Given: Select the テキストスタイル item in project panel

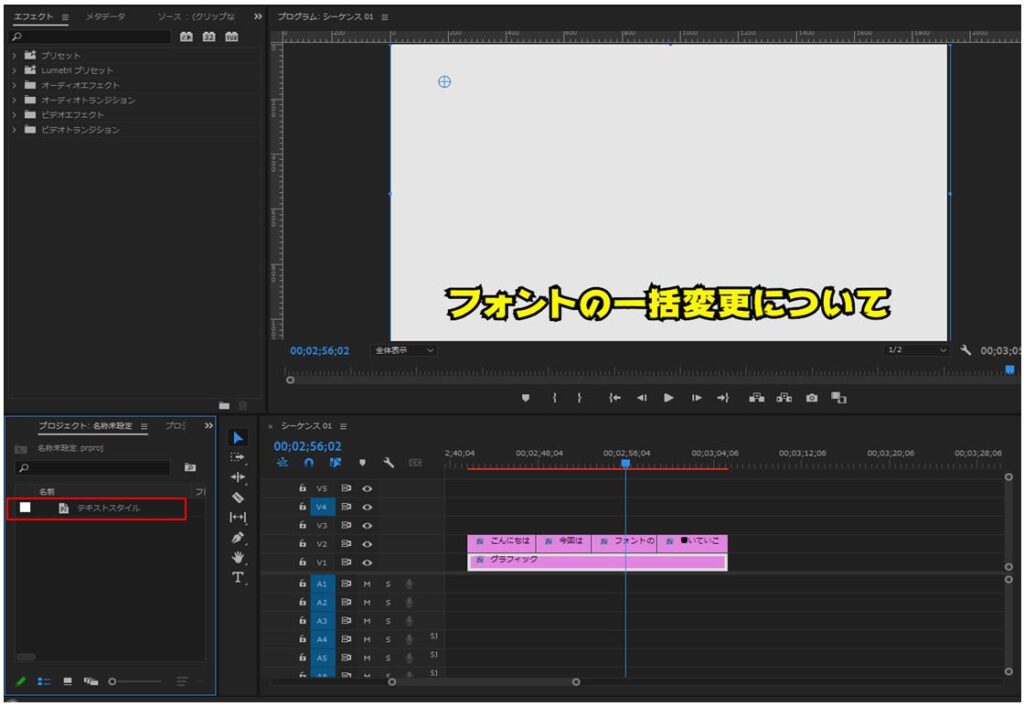Looking at the screenshot, I should click(x=108, y=508).
